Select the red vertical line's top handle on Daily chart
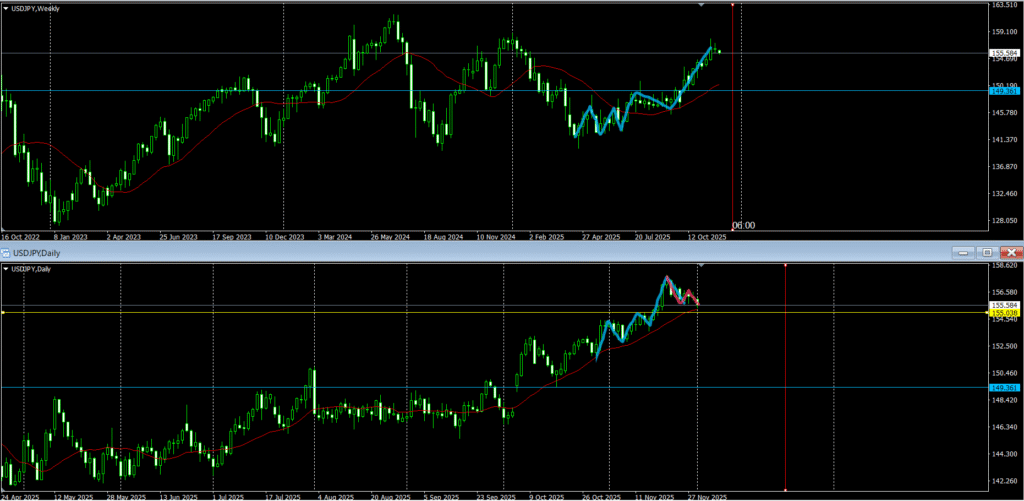This screenshot has width=1024, height=501. click(785, 265)
